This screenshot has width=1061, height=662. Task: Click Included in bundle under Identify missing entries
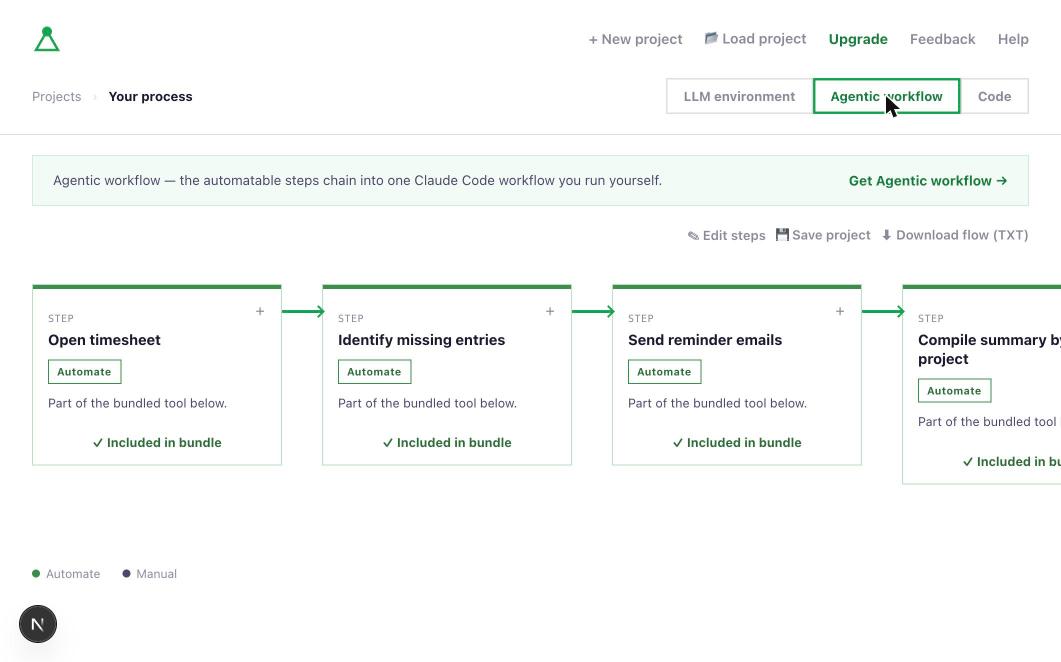coord(447,443)
